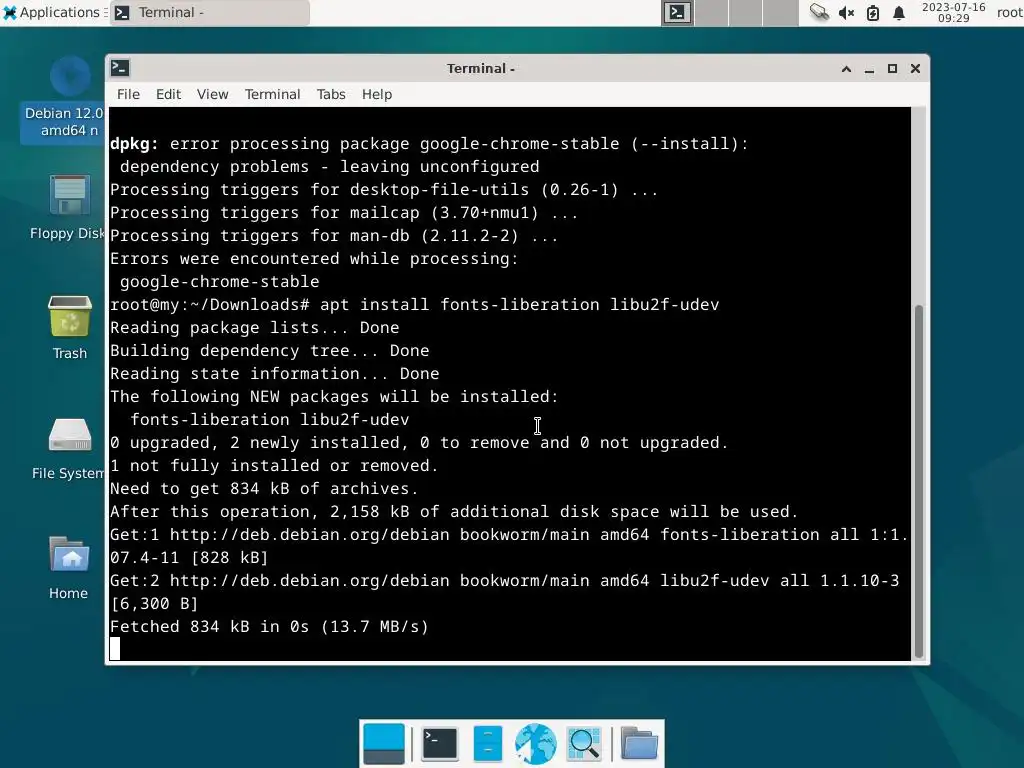Open the Help menu
The height and width of the screenshot is (768, 1024).
(x=377, y=94)
